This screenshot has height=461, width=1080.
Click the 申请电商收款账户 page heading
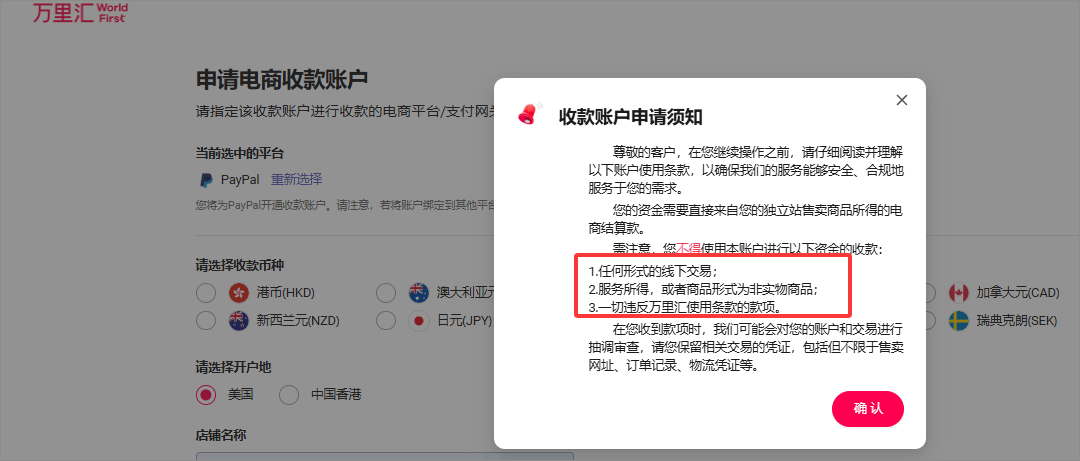point(282,79)
